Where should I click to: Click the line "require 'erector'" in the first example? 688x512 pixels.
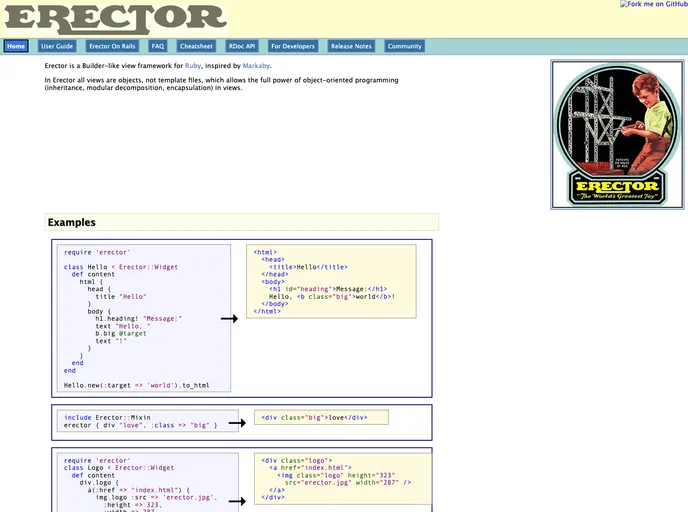(97, 252)
